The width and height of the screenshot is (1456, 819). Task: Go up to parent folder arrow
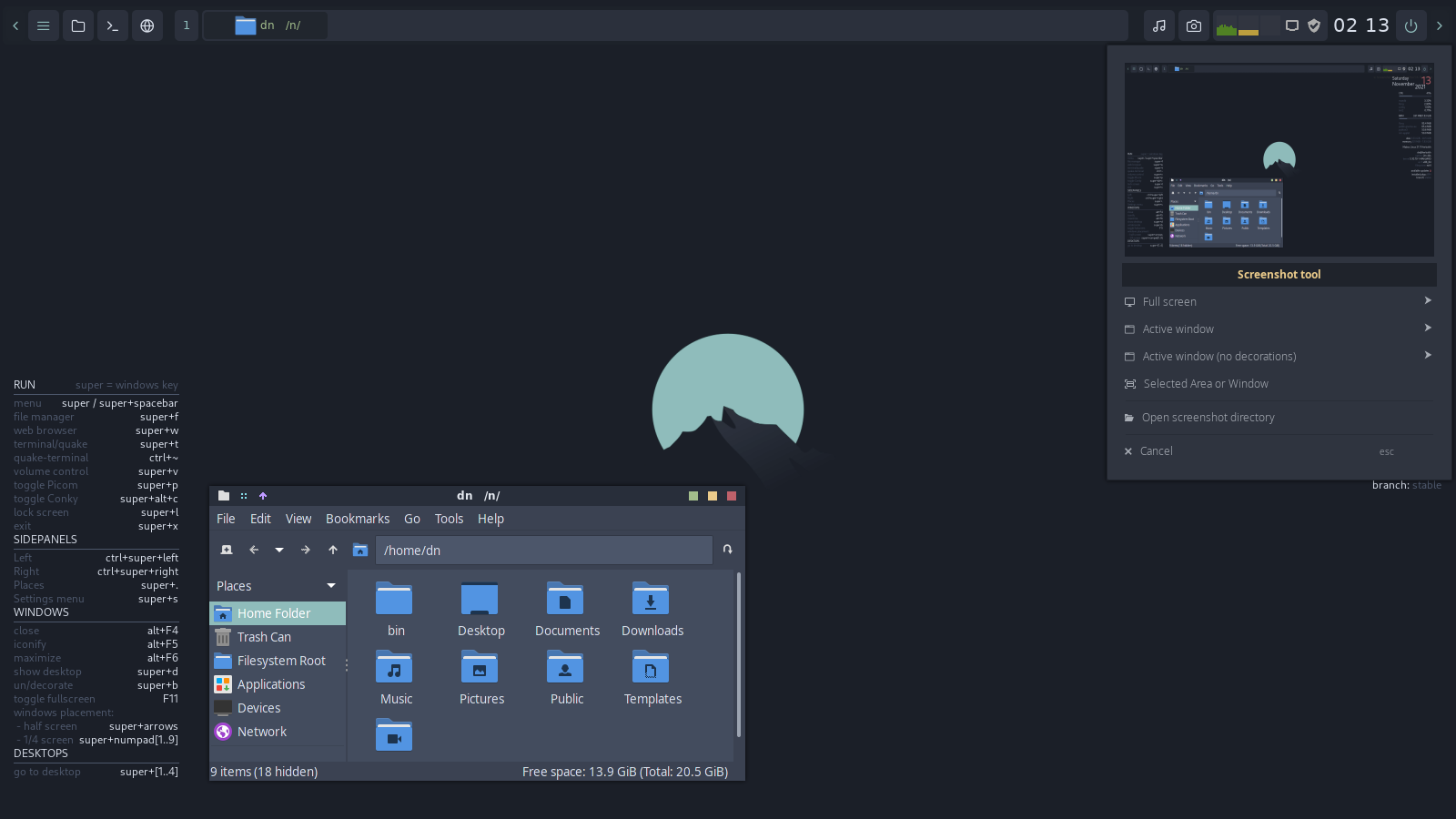tap(333, 550)
